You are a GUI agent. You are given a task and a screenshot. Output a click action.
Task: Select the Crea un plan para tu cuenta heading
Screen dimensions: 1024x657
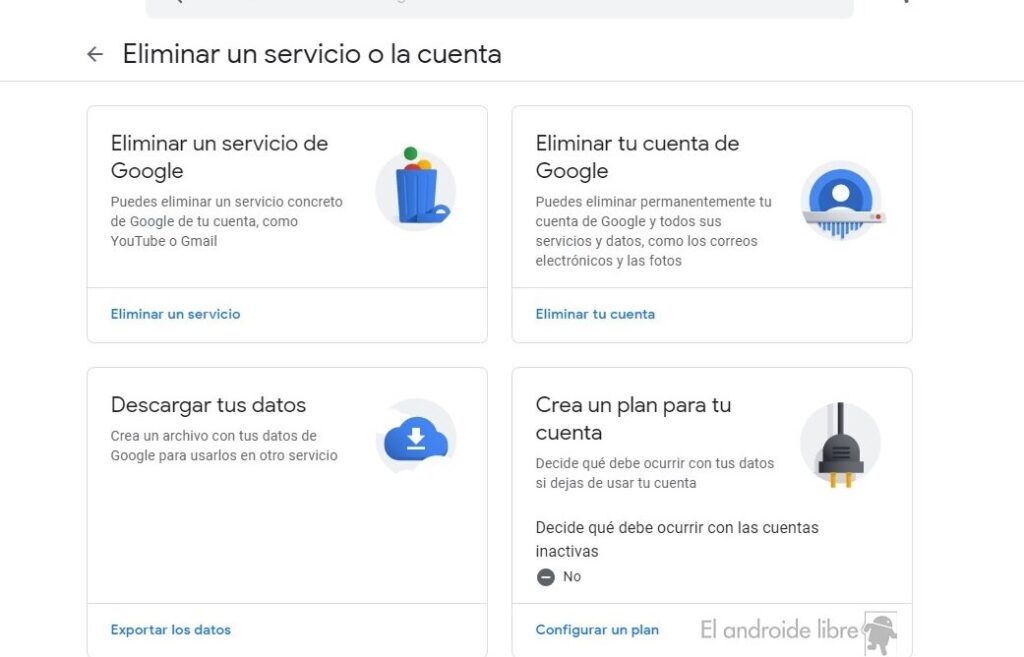point(633,419)
